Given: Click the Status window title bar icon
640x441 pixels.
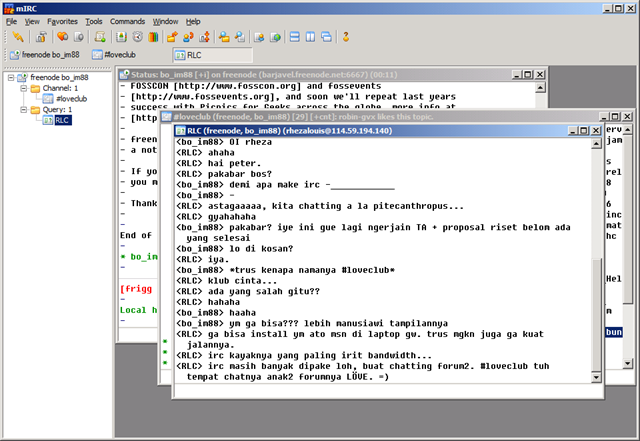Looking at the screenshot, I should pos(124,75).
